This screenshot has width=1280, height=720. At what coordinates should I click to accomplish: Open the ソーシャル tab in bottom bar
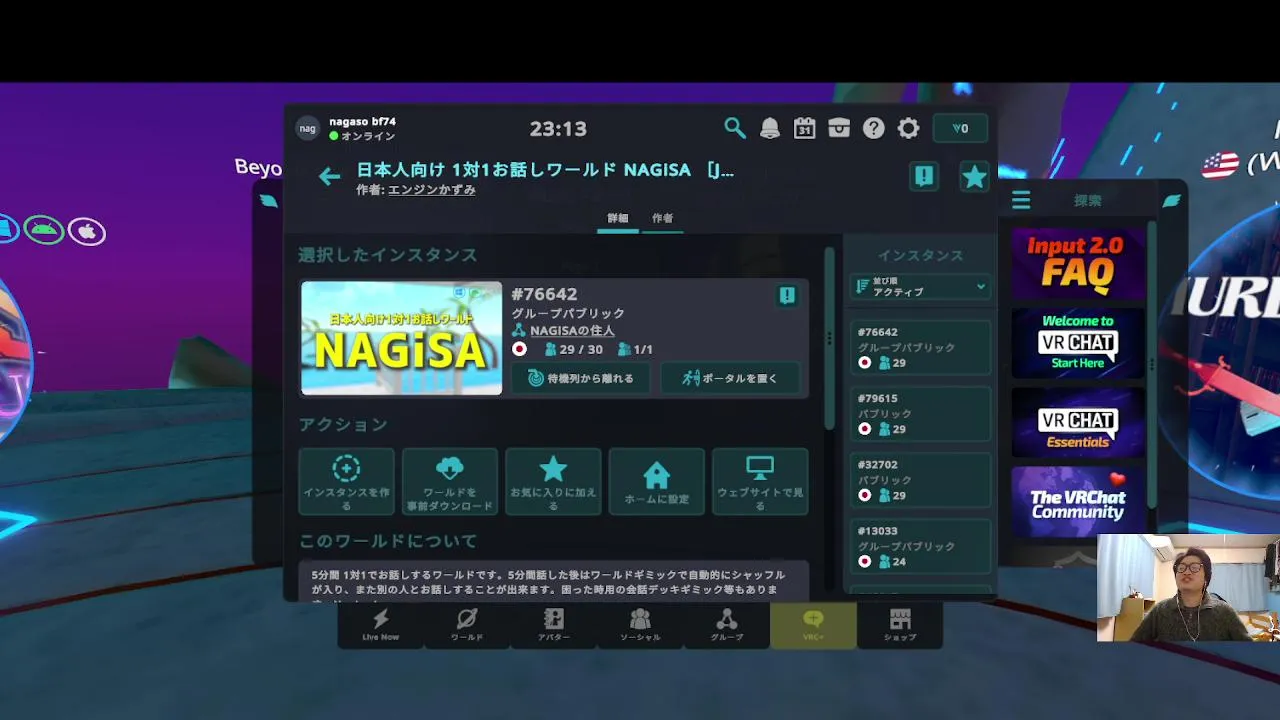click(640, 624)
